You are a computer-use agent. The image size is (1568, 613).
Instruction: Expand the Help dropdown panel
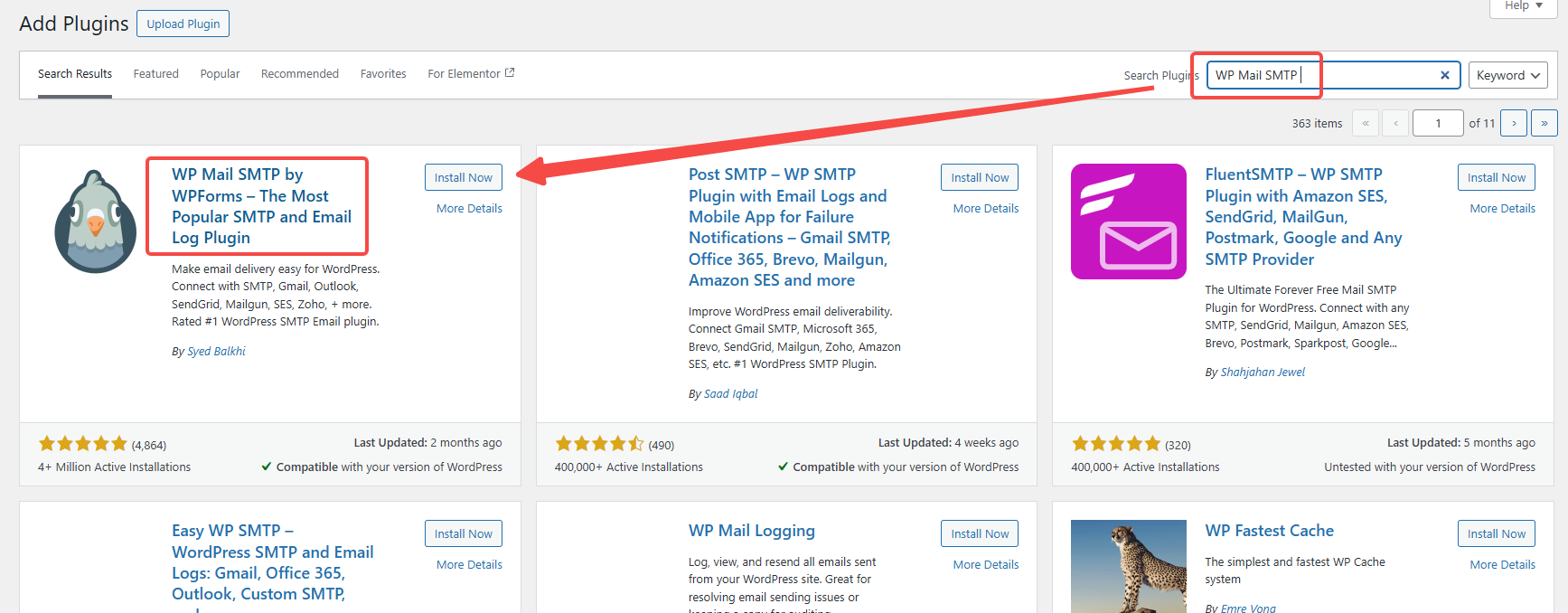[x=1523, y=6]
